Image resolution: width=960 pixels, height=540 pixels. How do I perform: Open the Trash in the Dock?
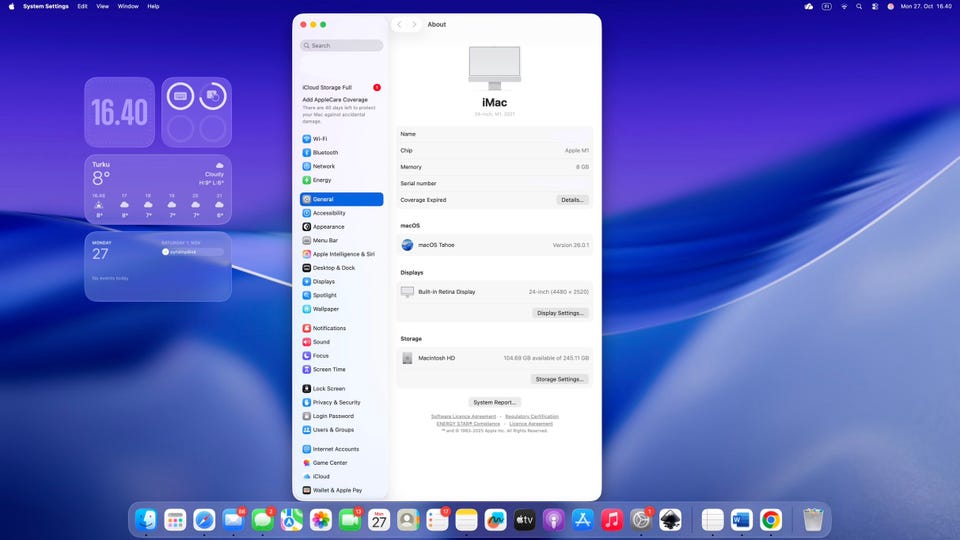[x=813, y=519]
